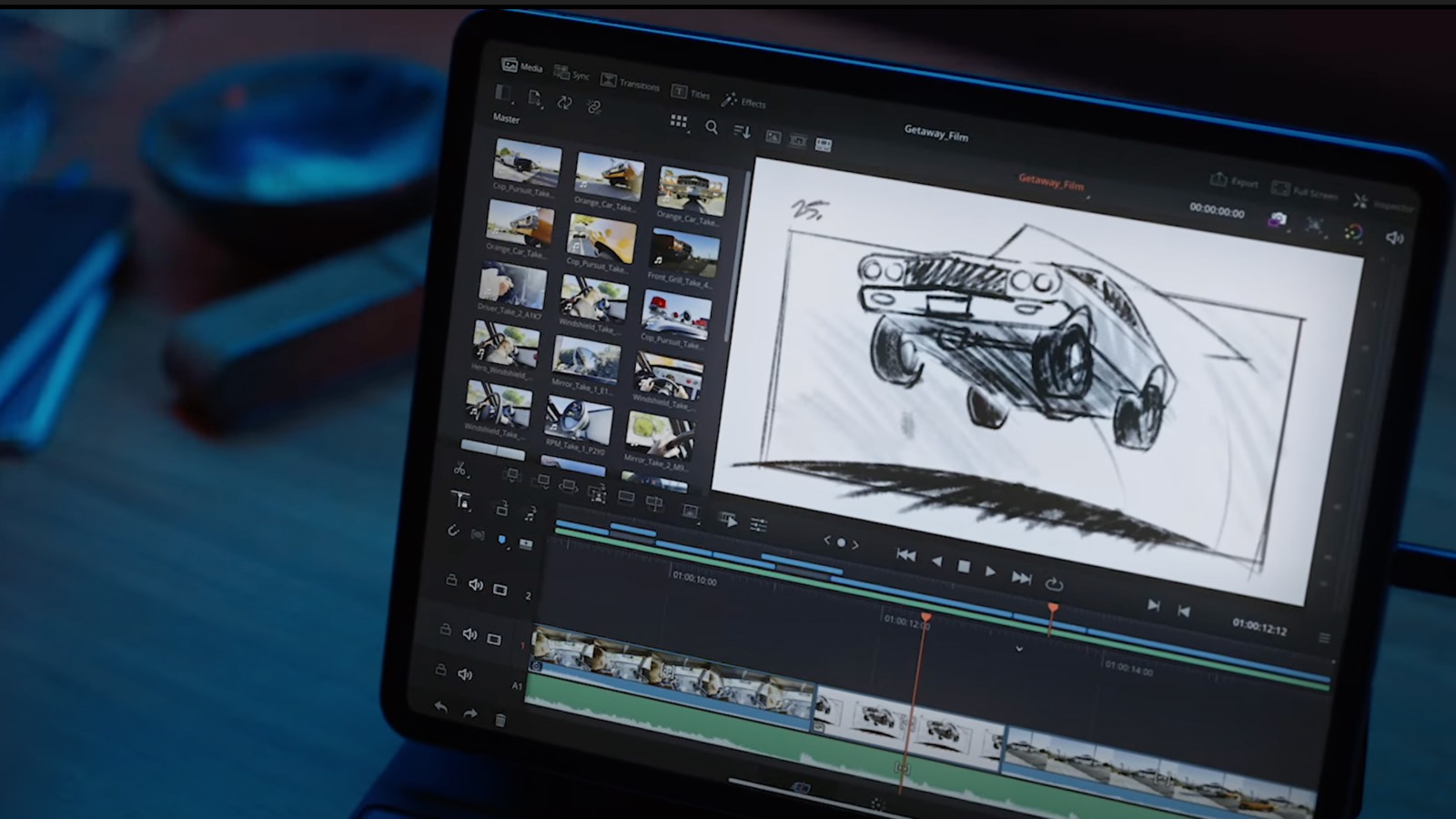Click the 00:00:00:00 viewer timecode

(x=1217, y=210)
